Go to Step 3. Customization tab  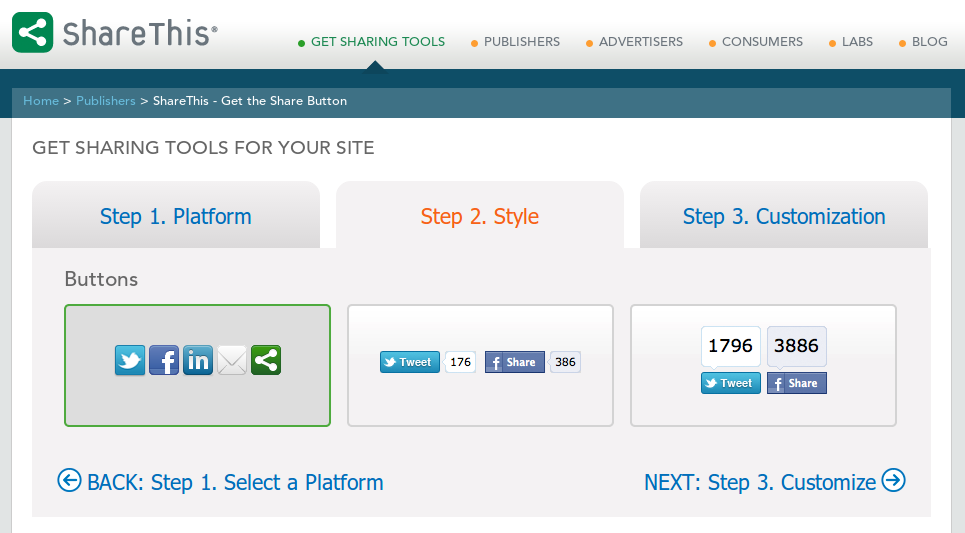point(784,216)
